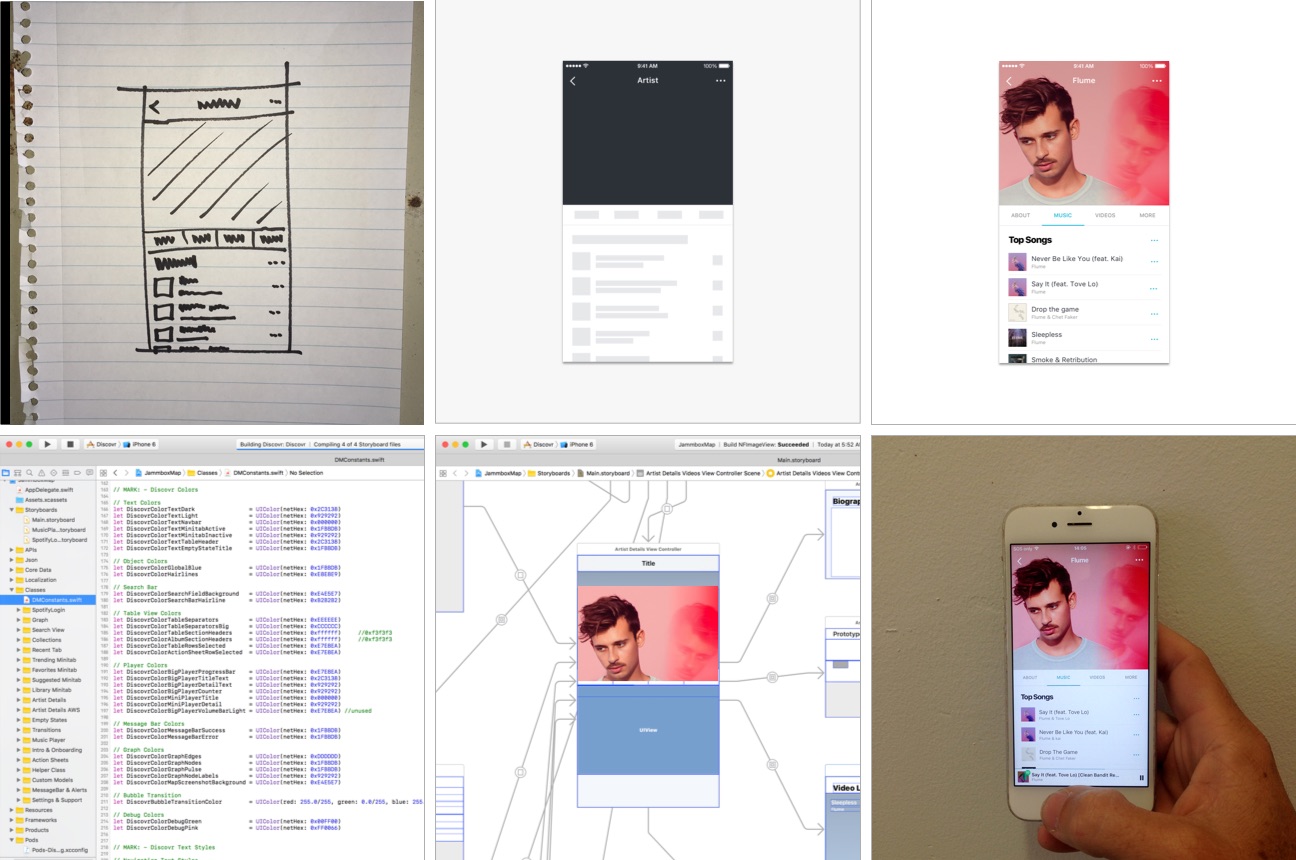
Task: Go forward in Main.storyboard jump bar
Action: tap(466, 472)
